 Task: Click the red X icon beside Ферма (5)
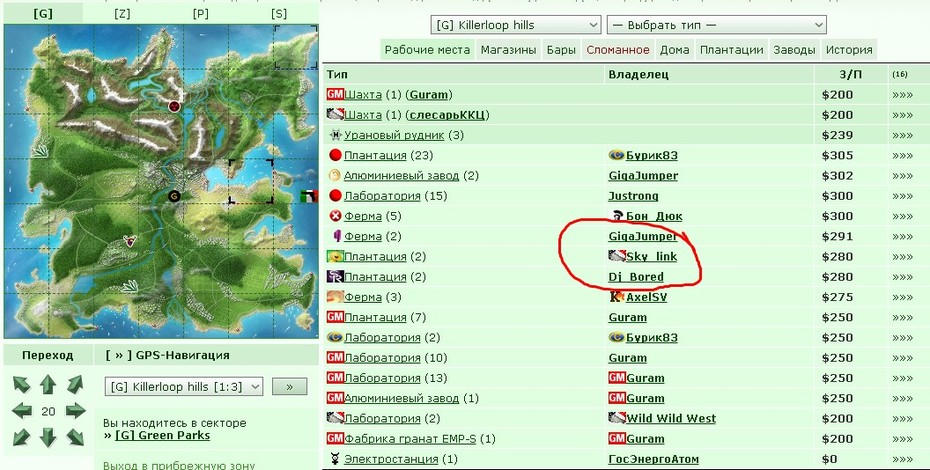point(336,216)
